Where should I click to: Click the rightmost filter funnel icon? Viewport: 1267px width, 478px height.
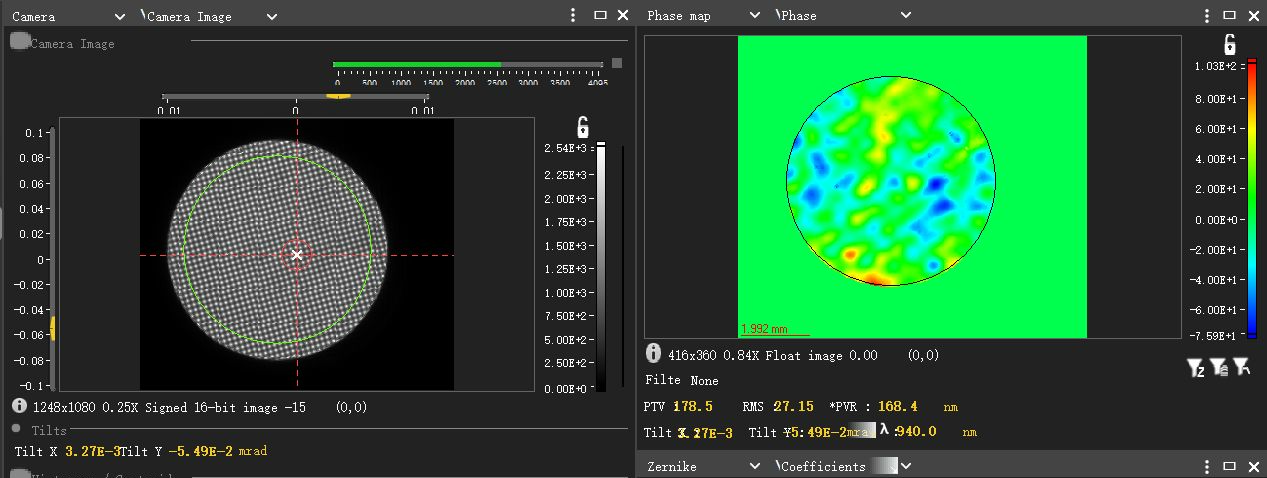click(1240, 367)
